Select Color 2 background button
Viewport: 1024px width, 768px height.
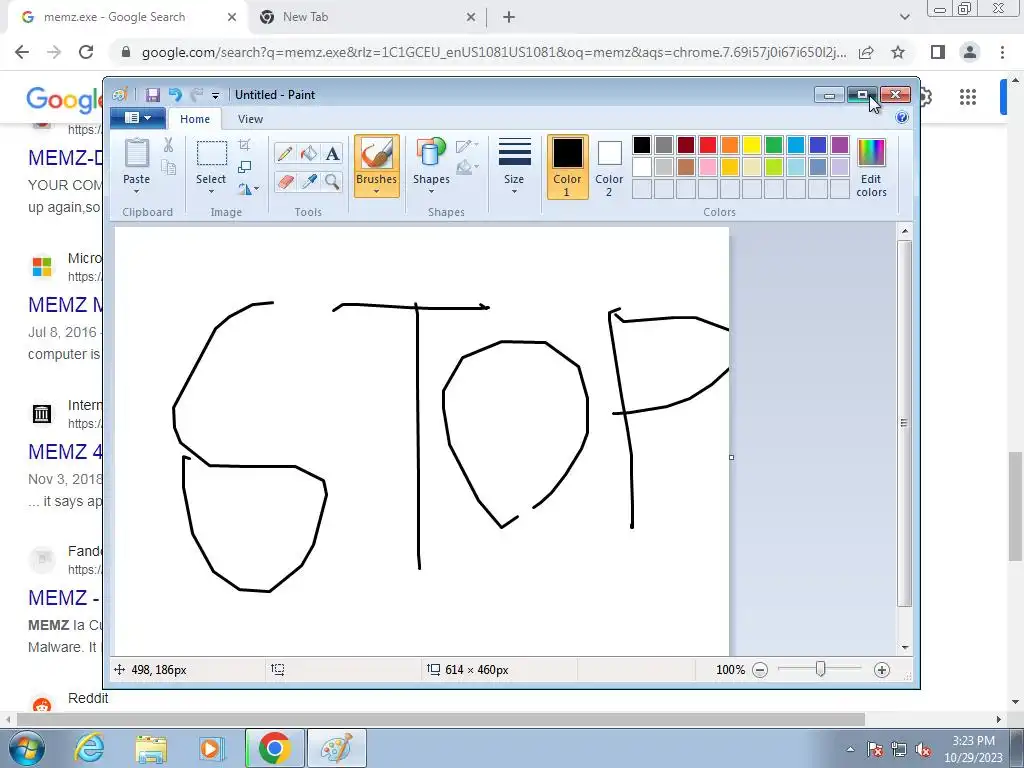[609, 167]
